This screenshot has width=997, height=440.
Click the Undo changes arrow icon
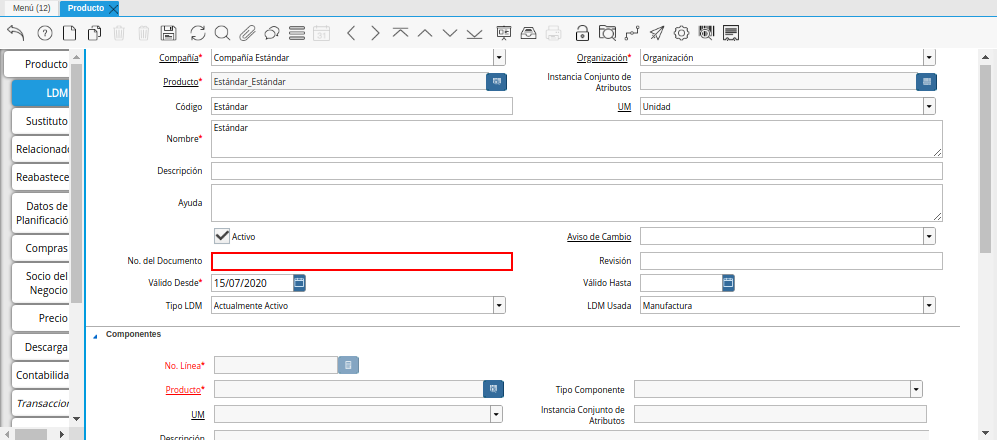click(15, 33)
